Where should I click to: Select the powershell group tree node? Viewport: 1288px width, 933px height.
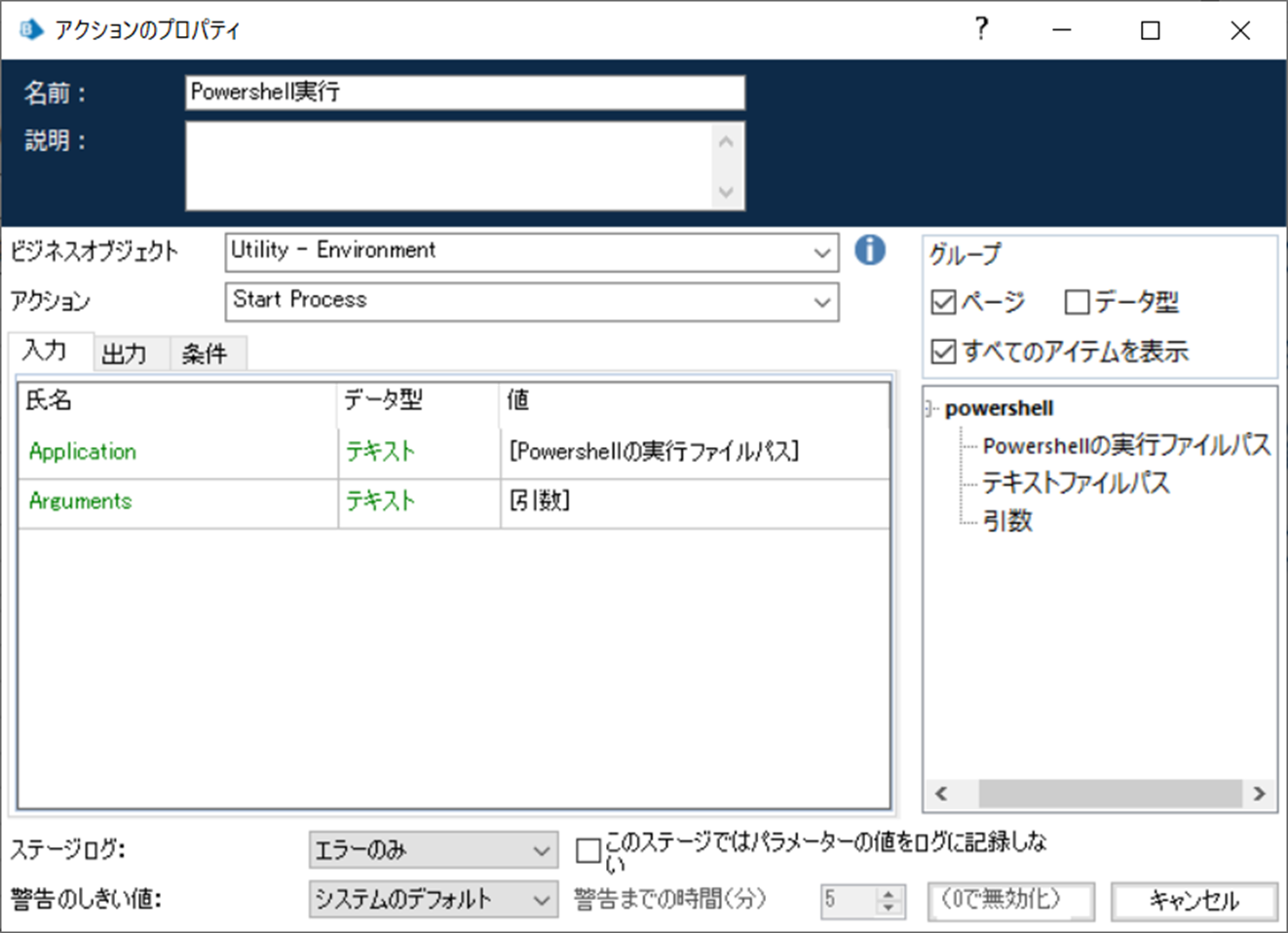pos(999,409)
